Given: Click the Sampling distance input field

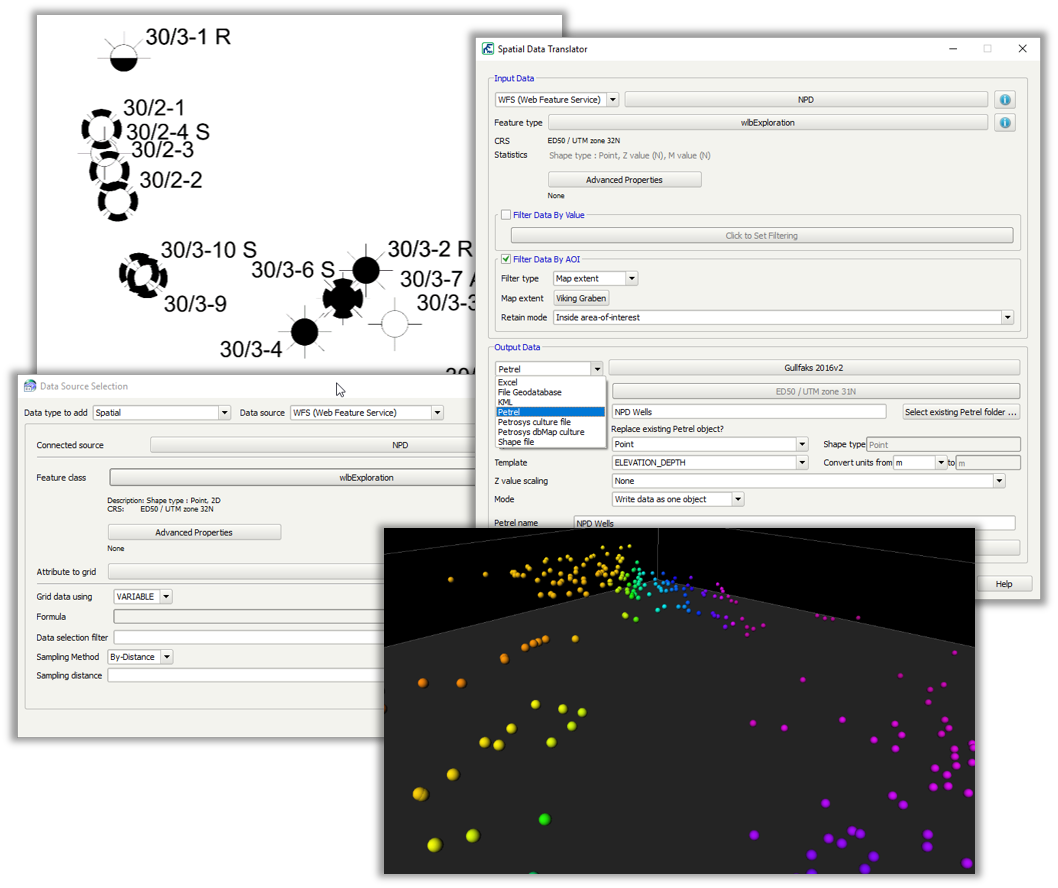Looking at the screenshot, I should click(250, 675).
